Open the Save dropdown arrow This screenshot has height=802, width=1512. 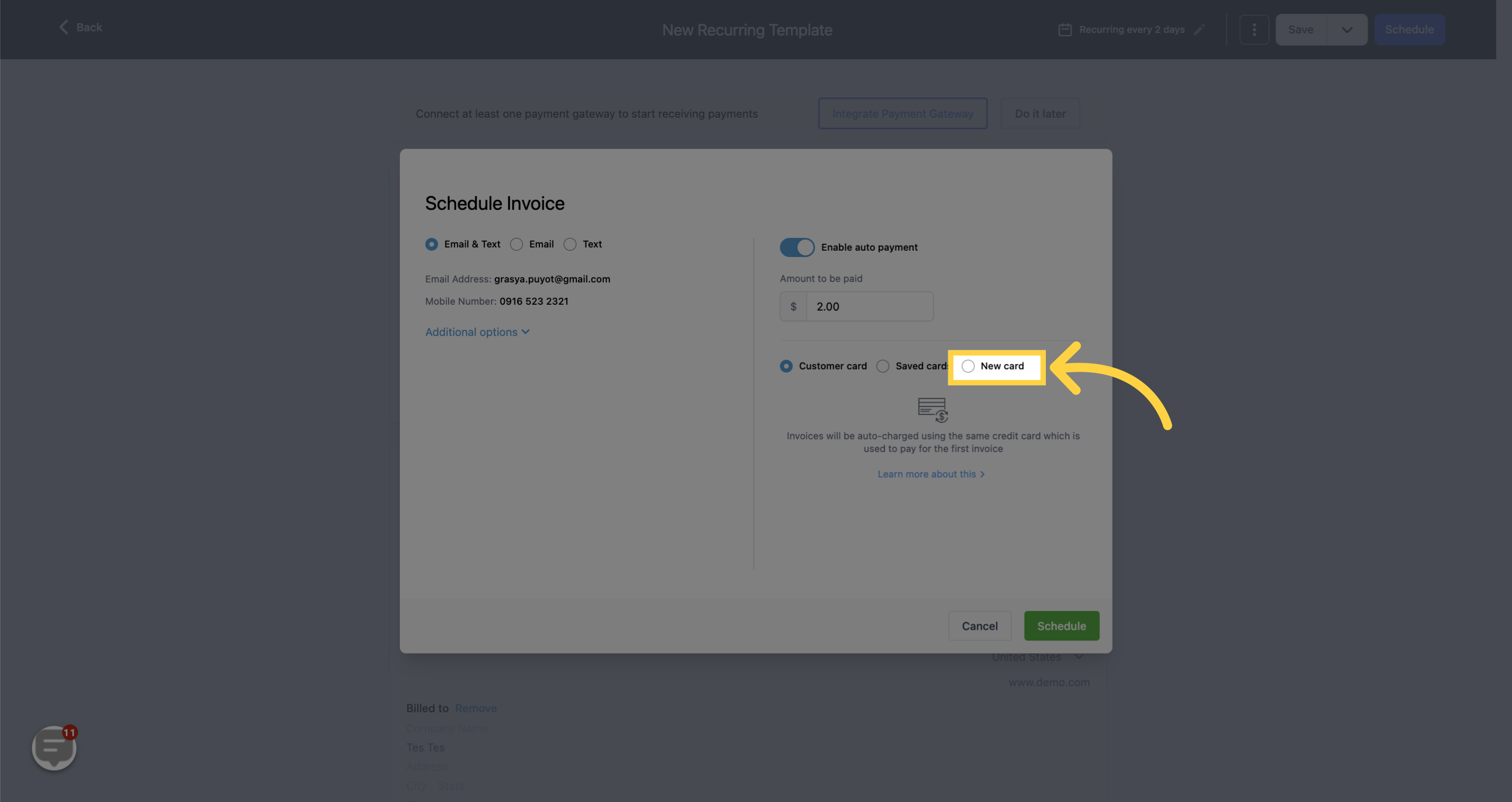coord(1347,29)
